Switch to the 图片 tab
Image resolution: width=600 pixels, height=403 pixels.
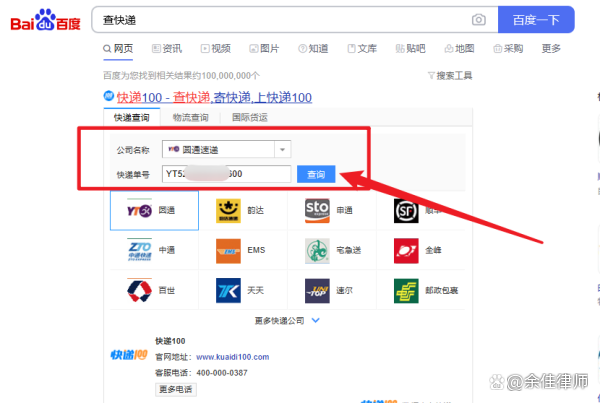pos(264,49)
